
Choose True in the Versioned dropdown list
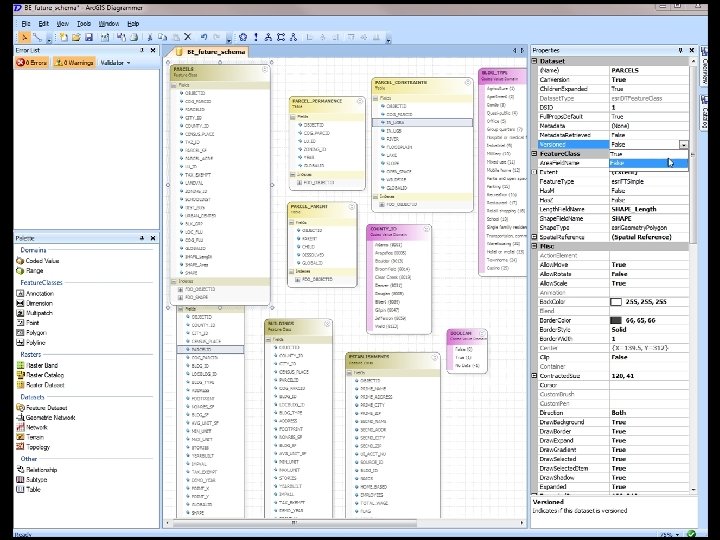[x=648, y=154]
